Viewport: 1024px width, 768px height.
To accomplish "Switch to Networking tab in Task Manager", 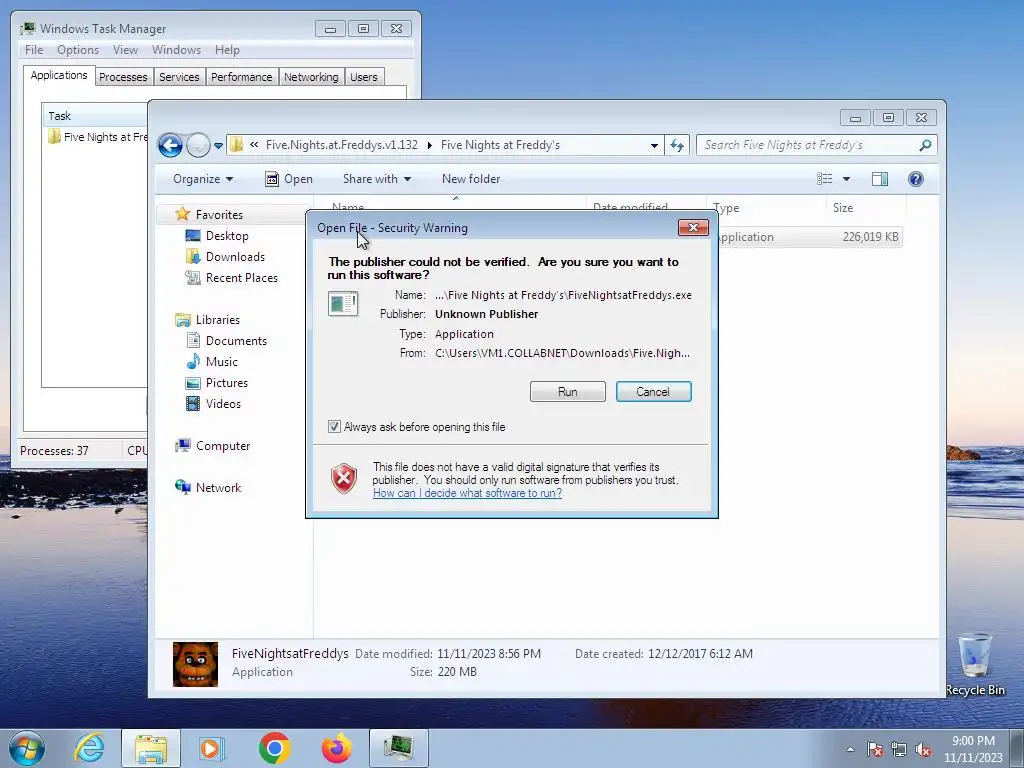I will (311, 77).
